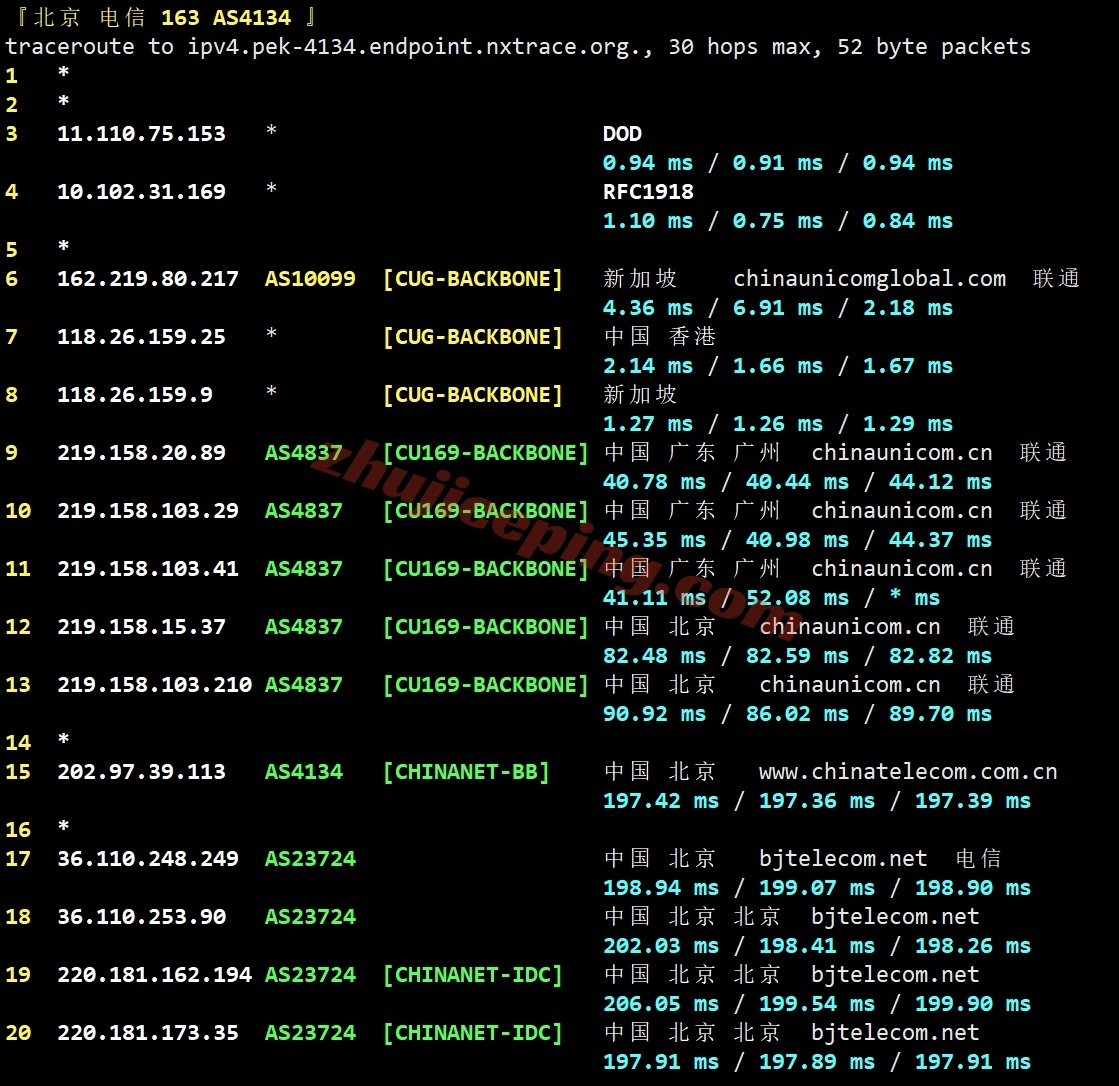Click [CHINANET-IDC] label on hop 19

coord(472,975)
